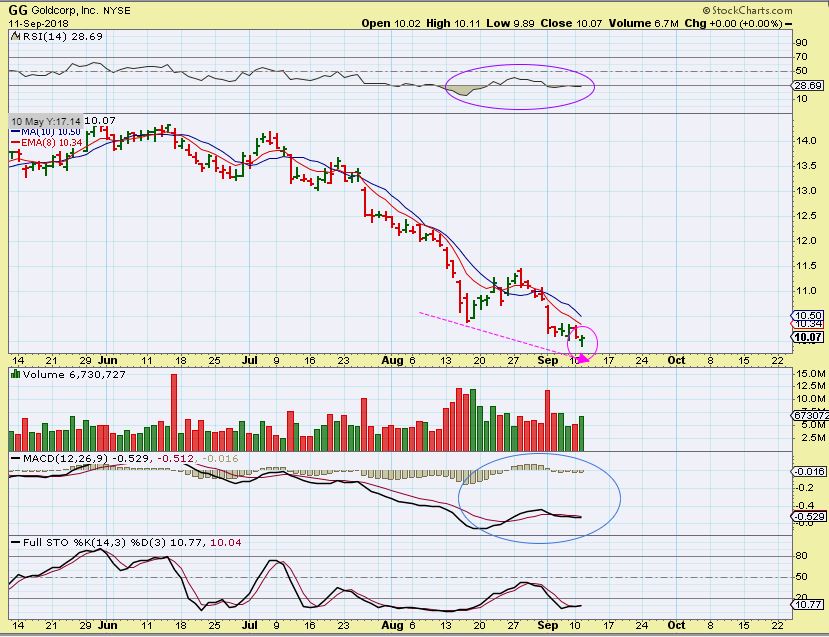Click the 10.50 moving average price tag
This screenshot has width=829, height=637.
tap(807, 316)
